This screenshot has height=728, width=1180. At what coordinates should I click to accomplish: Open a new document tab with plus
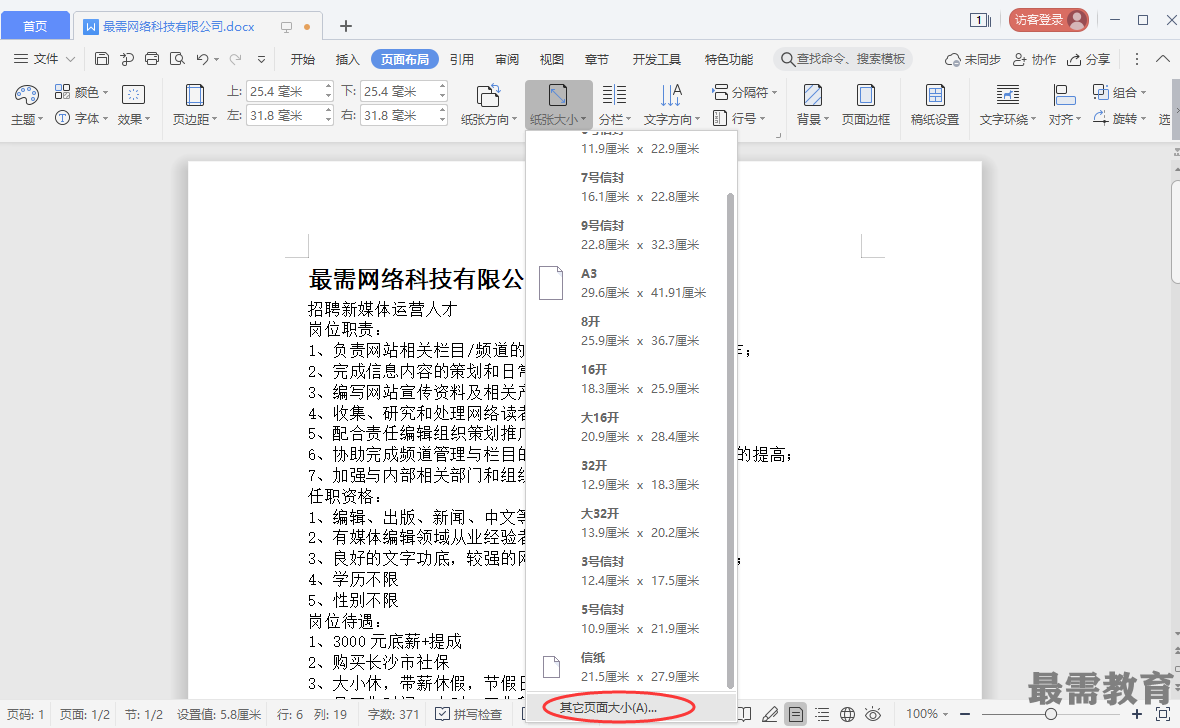coord(345,26)
